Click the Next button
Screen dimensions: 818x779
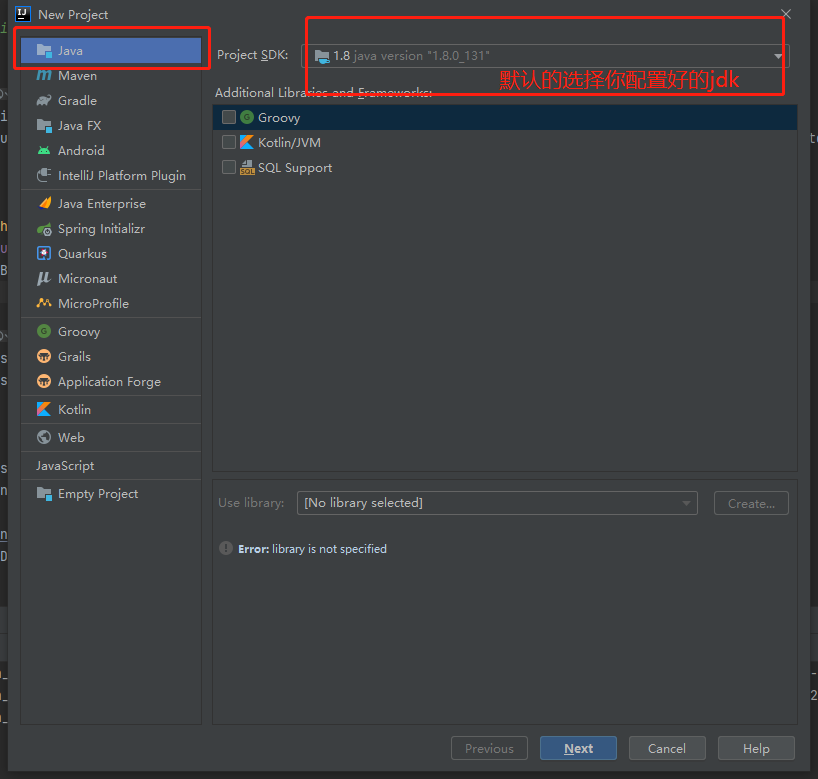pyautogui.click(x=578, y=748)
